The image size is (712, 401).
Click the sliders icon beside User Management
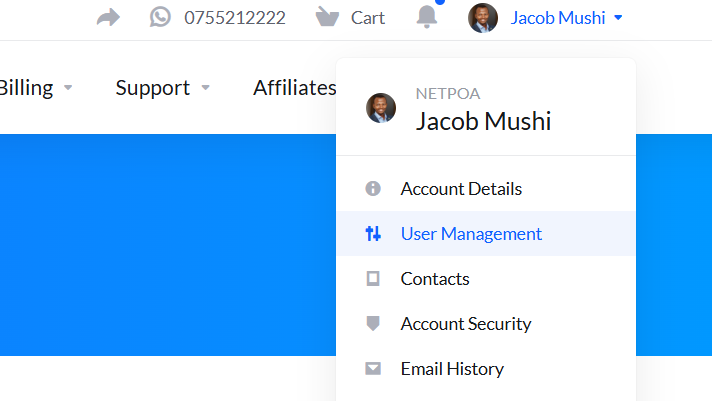point(373,234)
